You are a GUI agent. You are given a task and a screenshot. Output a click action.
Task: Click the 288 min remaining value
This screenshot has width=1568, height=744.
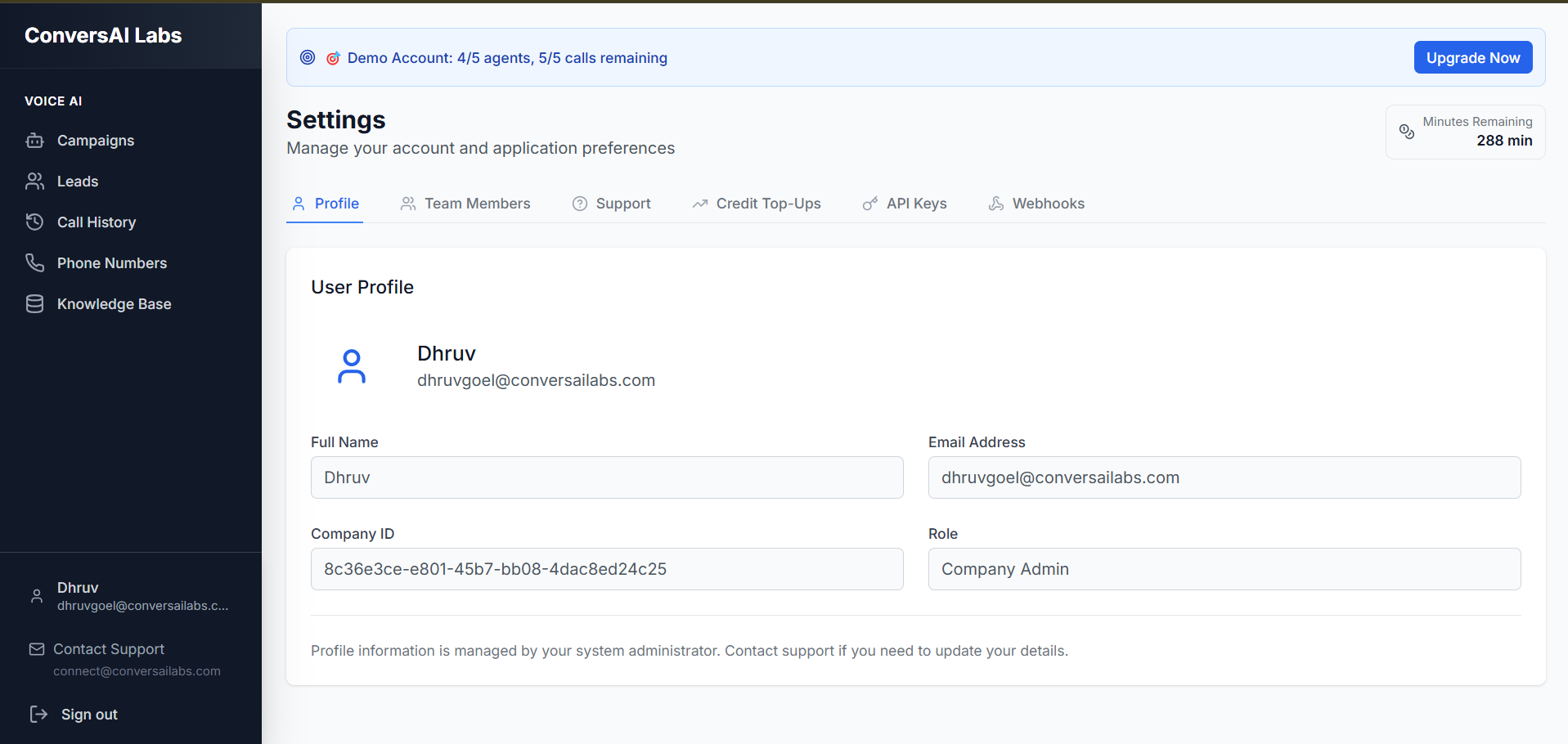point(1504,141)
